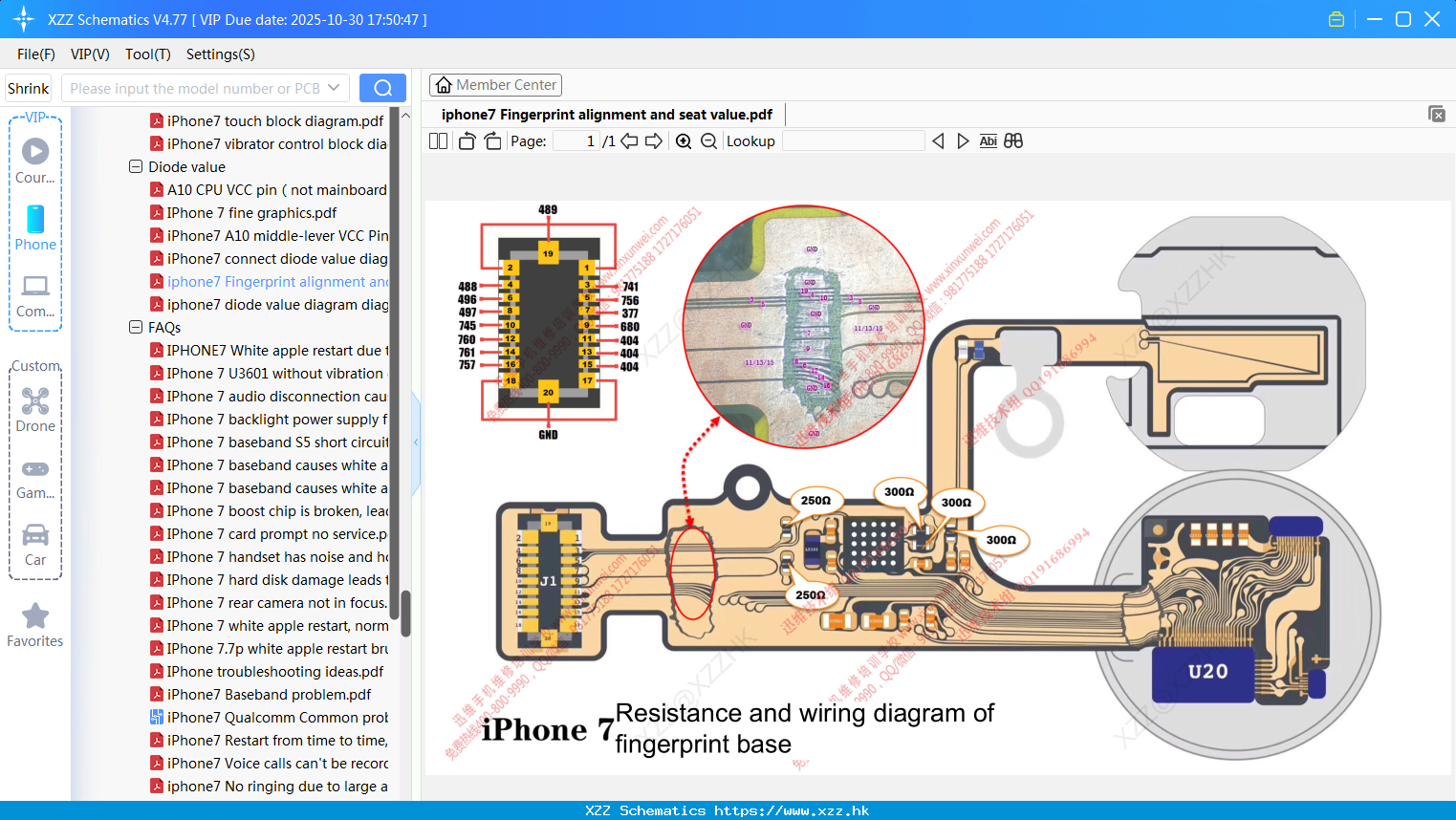Screen dimensions: 1456x820
Task: Open A10 CPU VCC pin file
Action: click(x=270, y=190)
